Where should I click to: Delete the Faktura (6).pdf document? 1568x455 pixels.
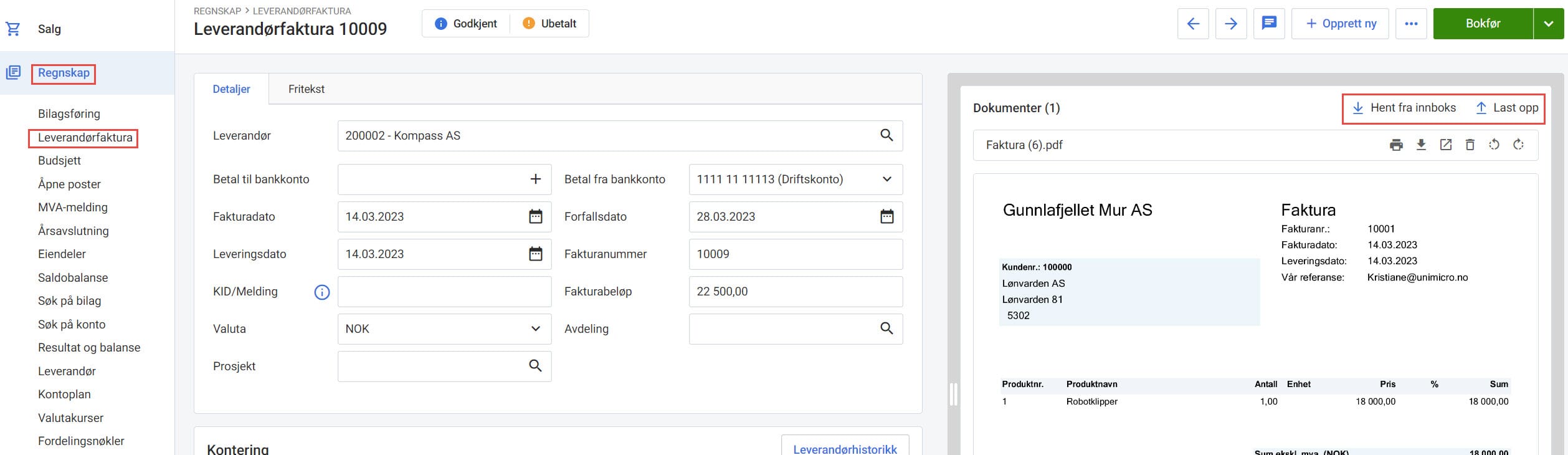[x=1470, y=145]
